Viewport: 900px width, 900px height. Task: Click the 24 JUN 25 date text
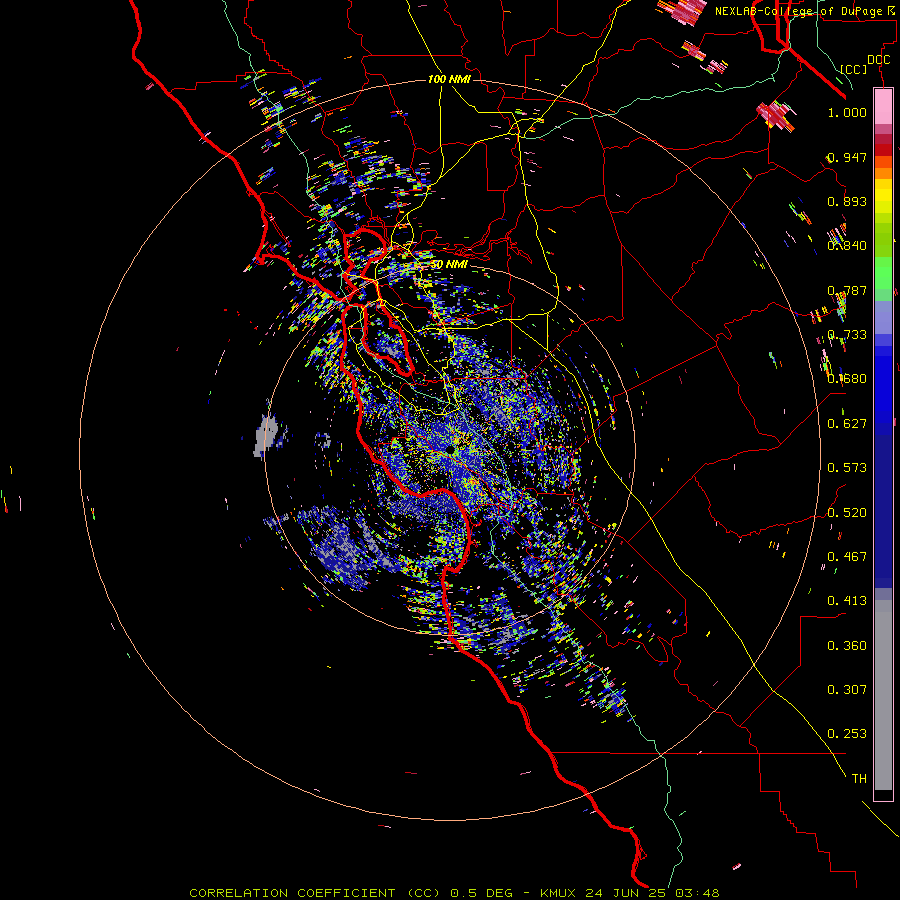pyautogui.click(x=626, y=893)
